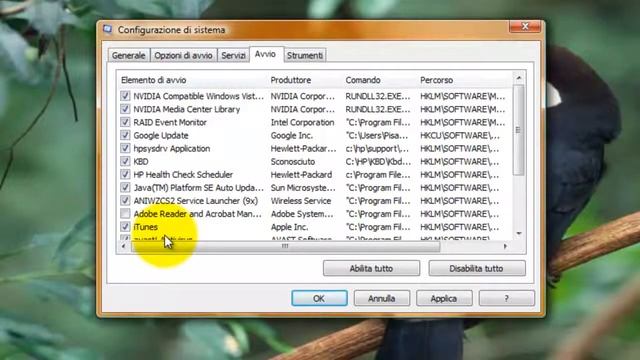Enable Adobe Reader and Acrobat Manager checkbox
The width and height of the screenshot is (640, 360).
pos(125,213)
